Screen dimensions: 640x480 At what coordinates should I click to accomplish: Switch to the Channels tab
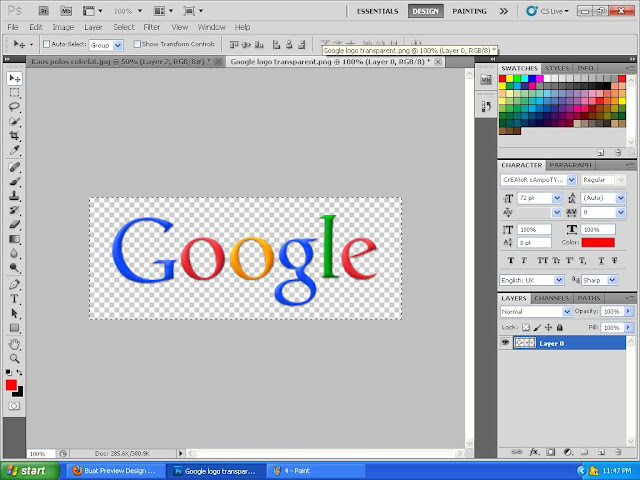(x=551, y=298)
